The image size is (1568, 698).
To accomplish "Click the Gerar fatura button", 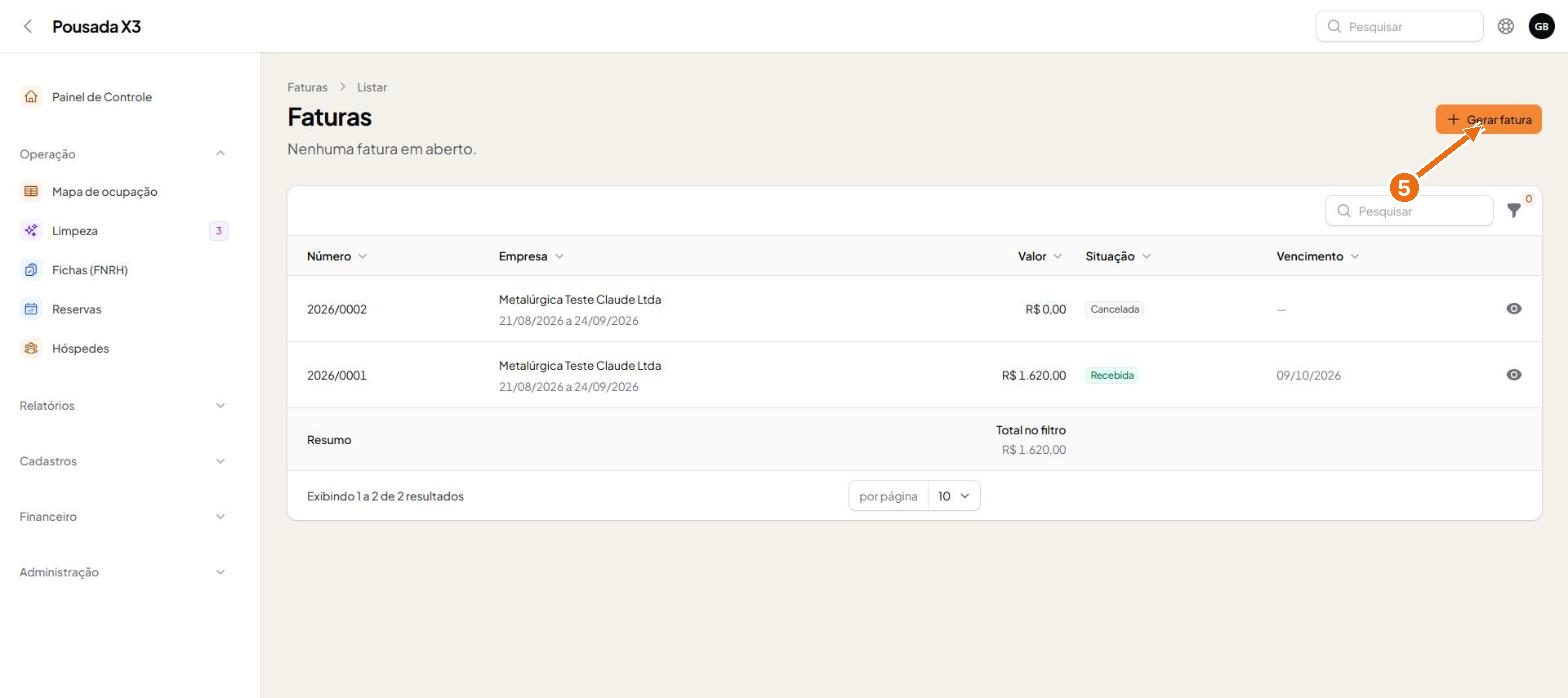I will [1488, 119].
